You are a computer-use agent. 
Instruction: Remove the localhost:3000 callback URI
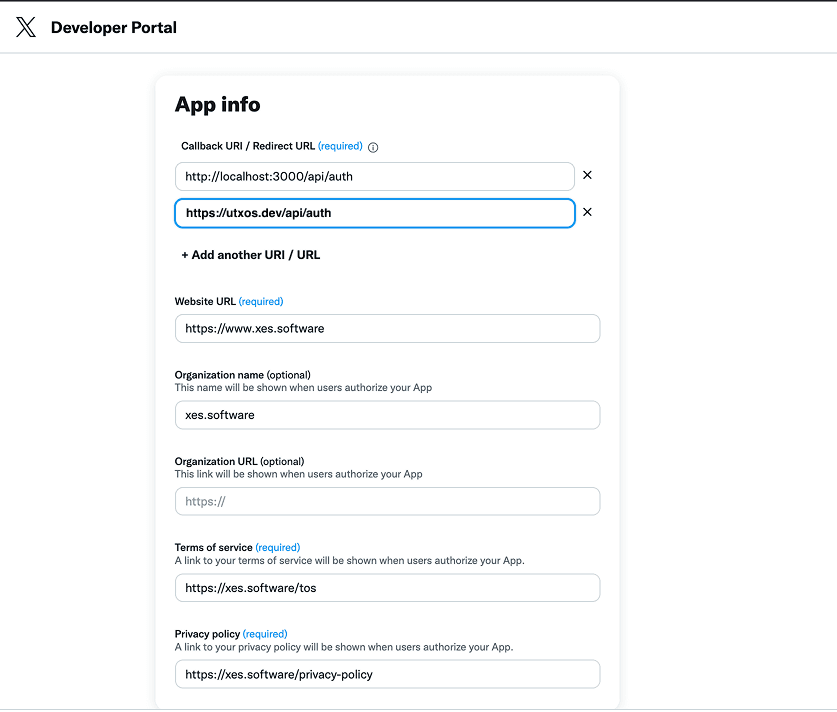(x=587, y=175)
